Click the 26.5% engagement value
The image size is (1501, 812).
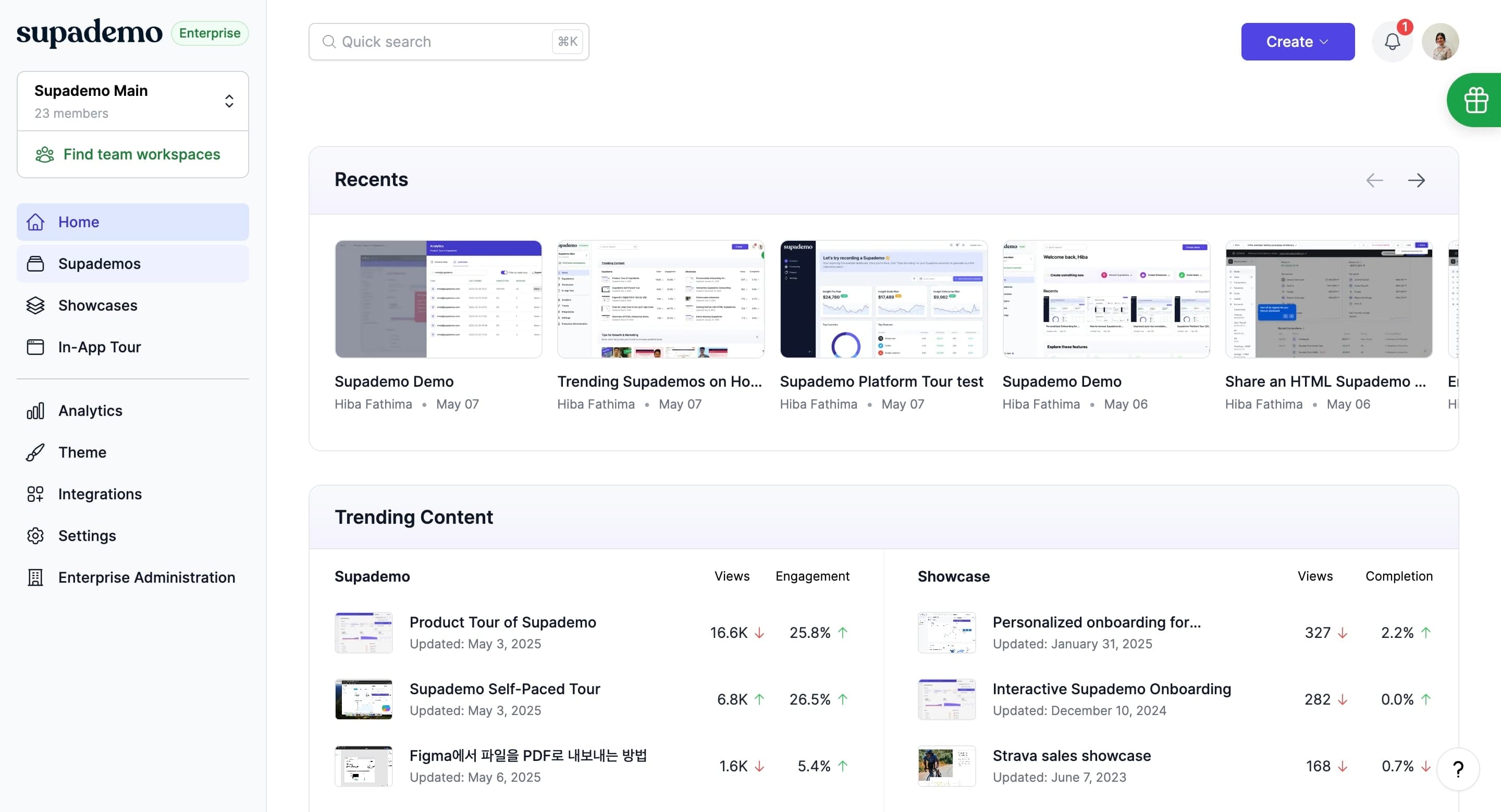(810, 699)
